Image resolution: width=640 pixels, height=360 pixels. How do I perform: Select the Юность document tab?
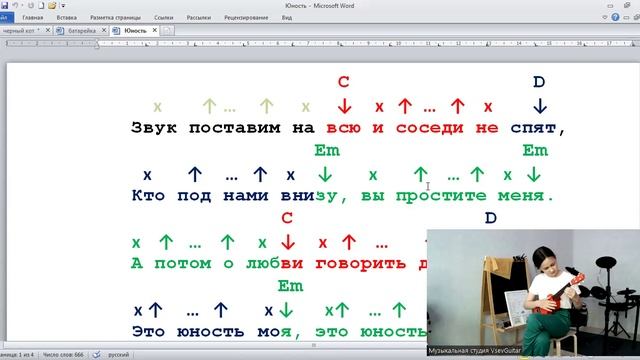[135, 31]
